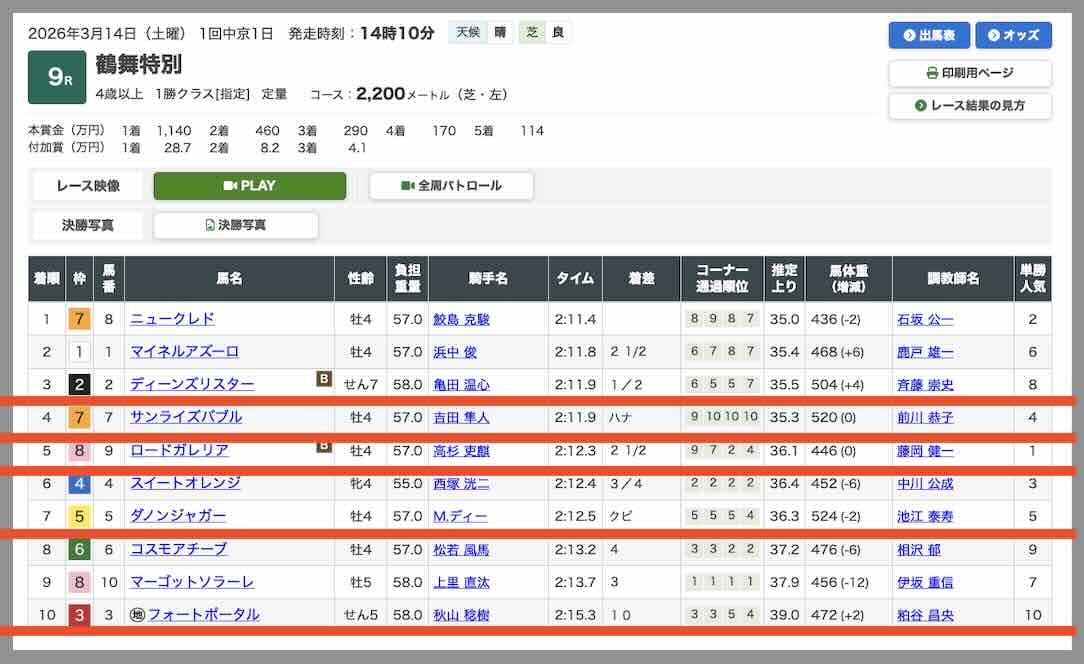Open the 印刷用ページ print version

click(969, 73)
